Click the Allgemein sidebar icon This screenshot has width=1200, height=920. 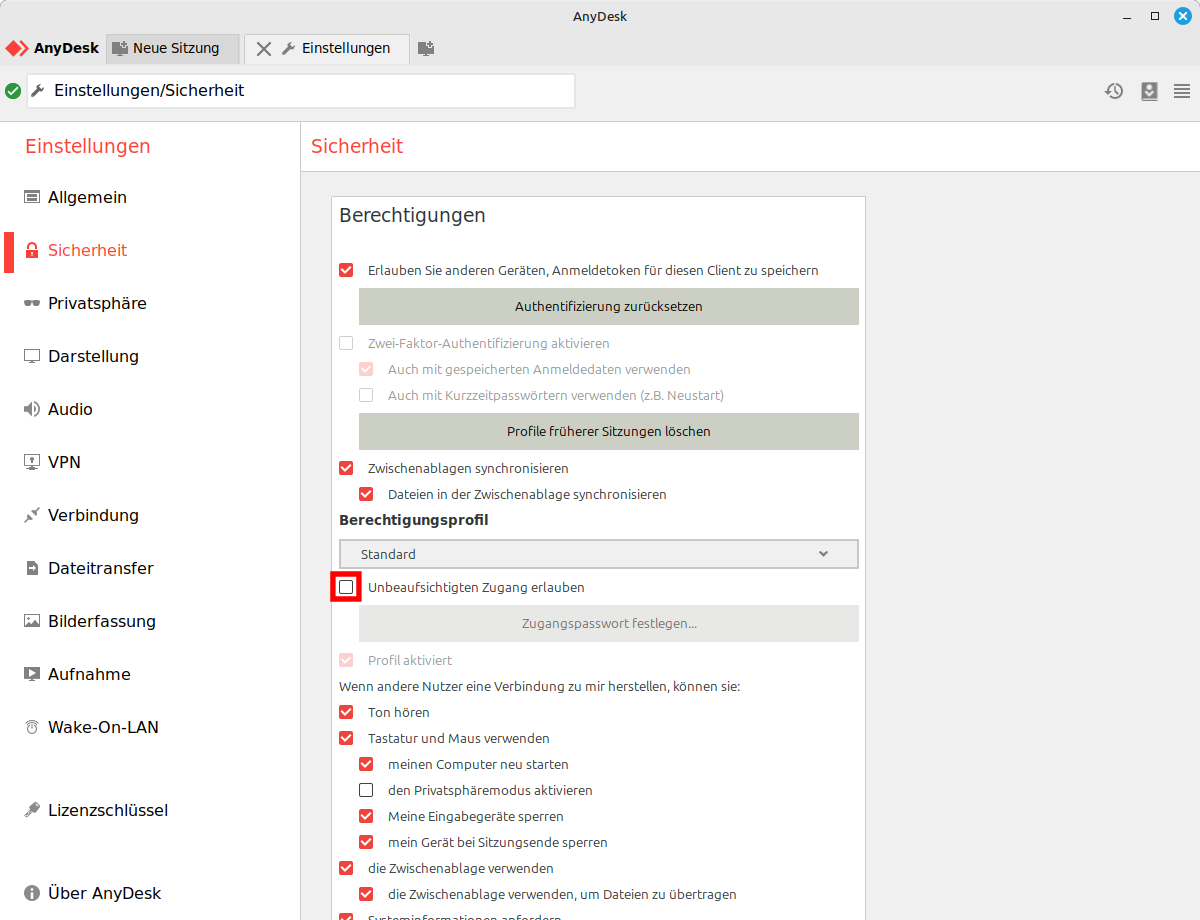point(32,197)
